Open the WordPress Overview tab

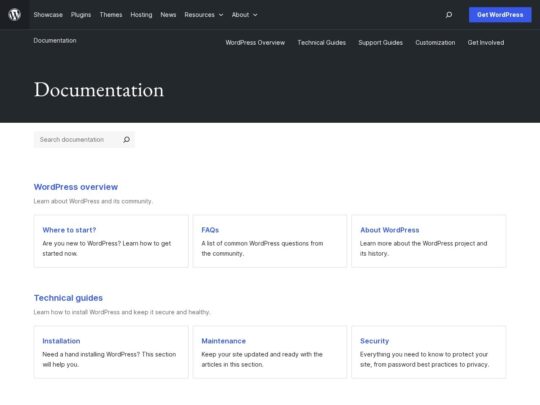click(255, 43)
